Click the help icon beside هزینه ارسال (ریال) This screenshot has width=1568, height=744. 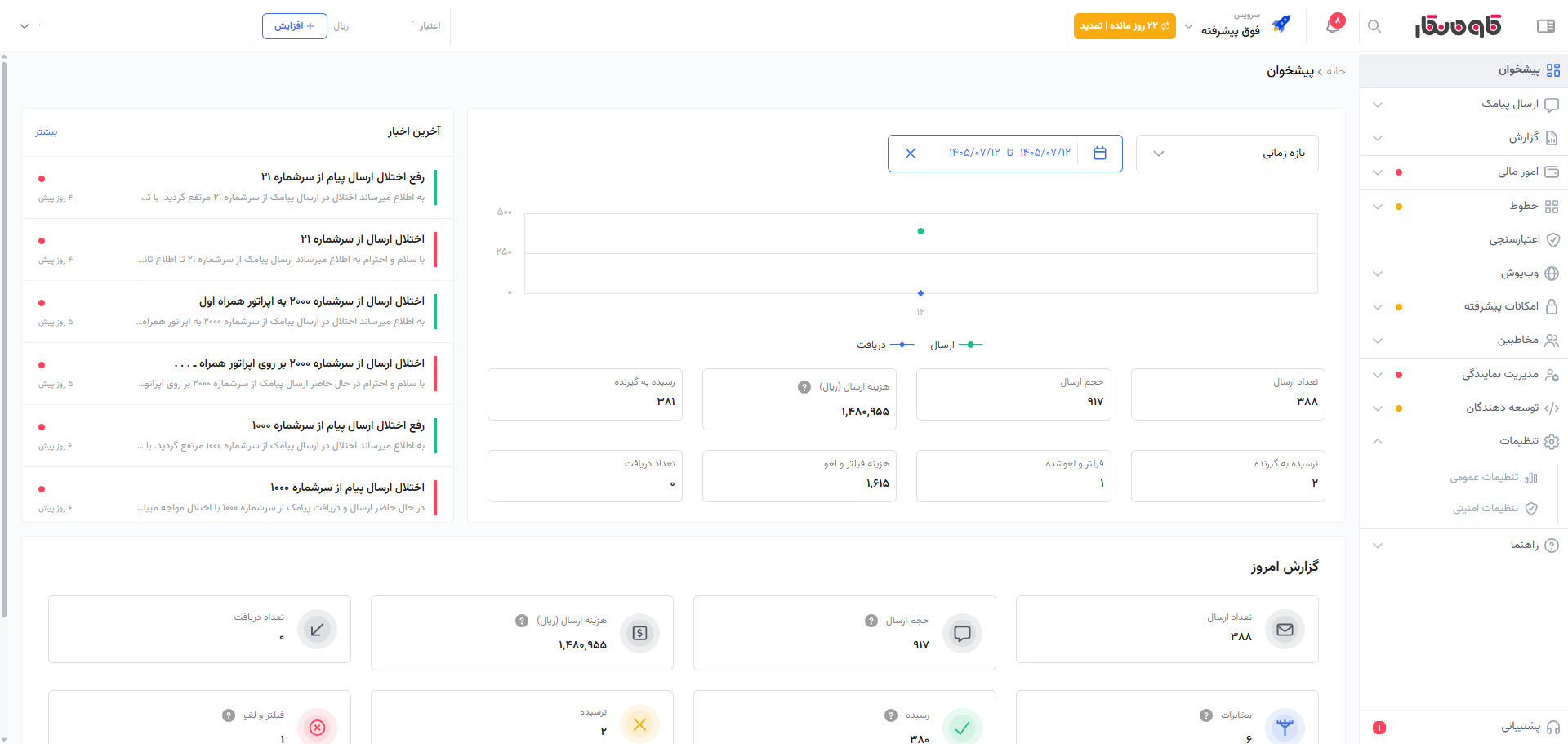pos(804,387)
